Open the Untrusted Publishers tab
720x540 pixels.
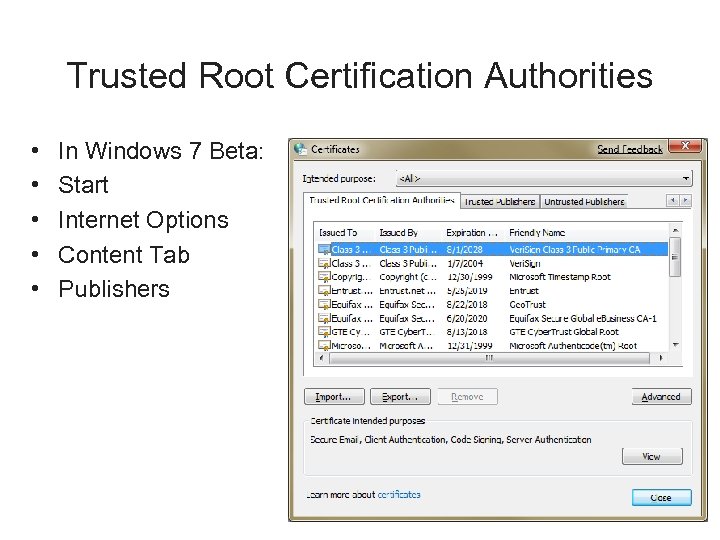click(584, 202)
